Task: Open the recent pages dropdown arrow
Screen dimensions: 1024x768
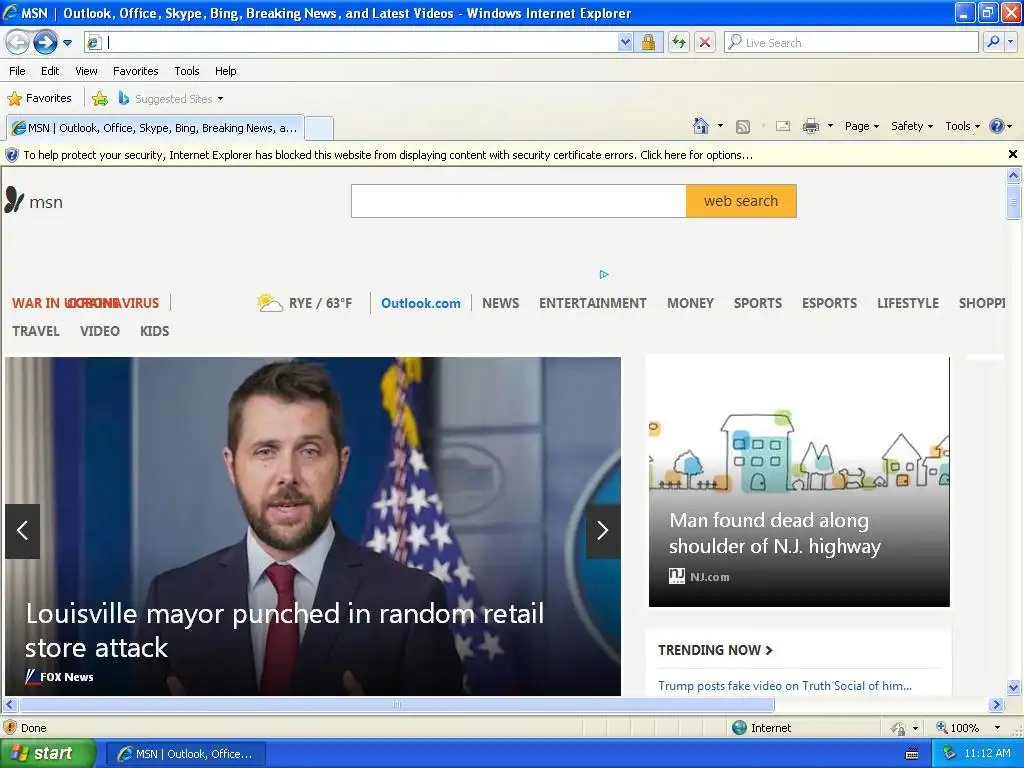Action: pyautogui.click(x=67, y=43)
